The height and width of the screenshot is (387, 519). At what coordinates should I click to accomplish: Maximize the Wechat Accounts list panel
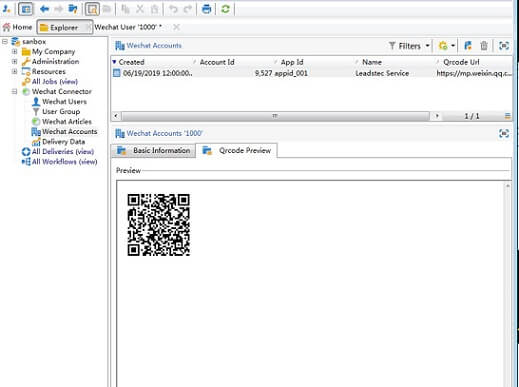click(504, 46)
